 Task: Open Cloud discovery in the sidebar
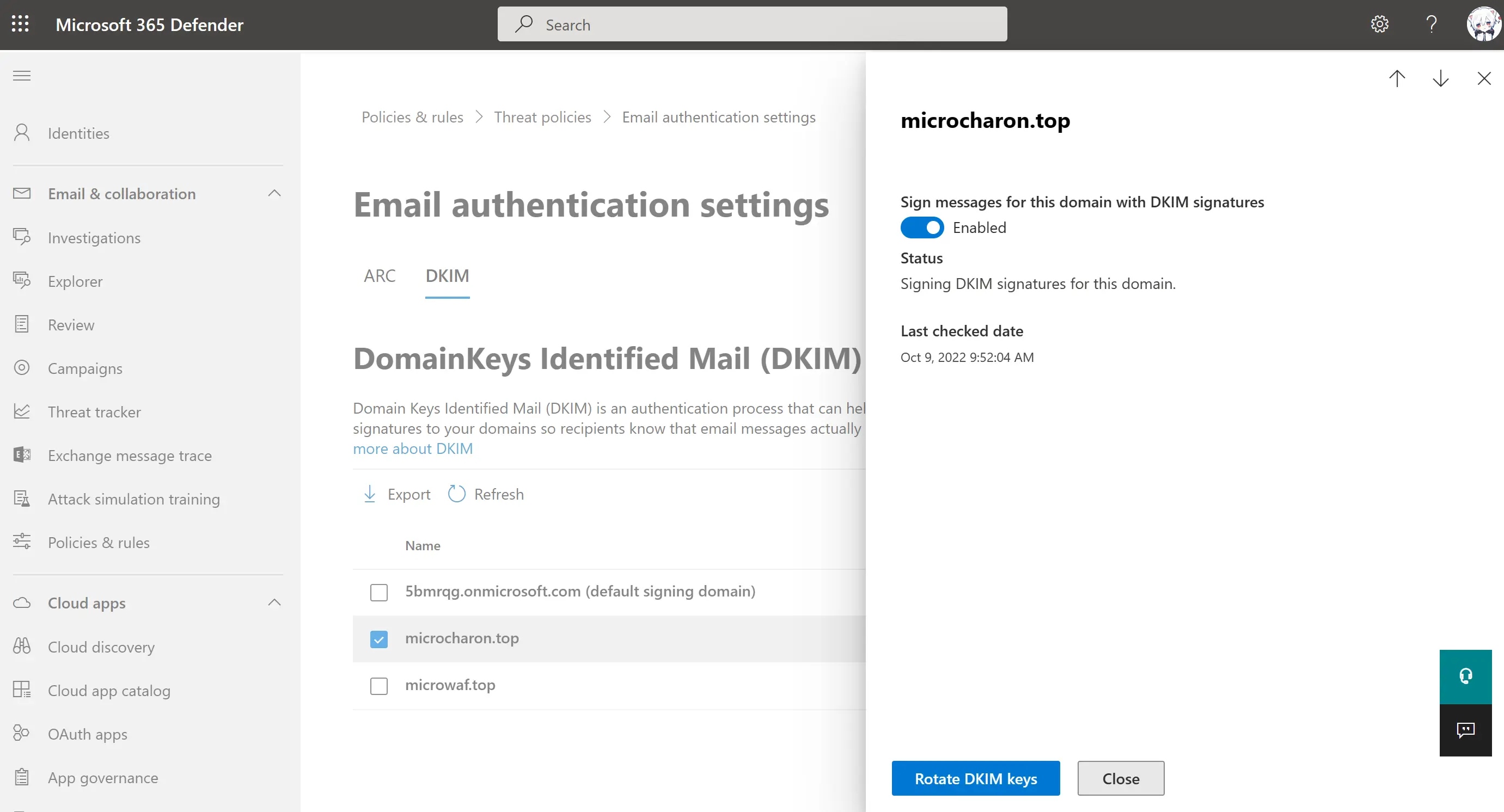click(x=101, y=647)
